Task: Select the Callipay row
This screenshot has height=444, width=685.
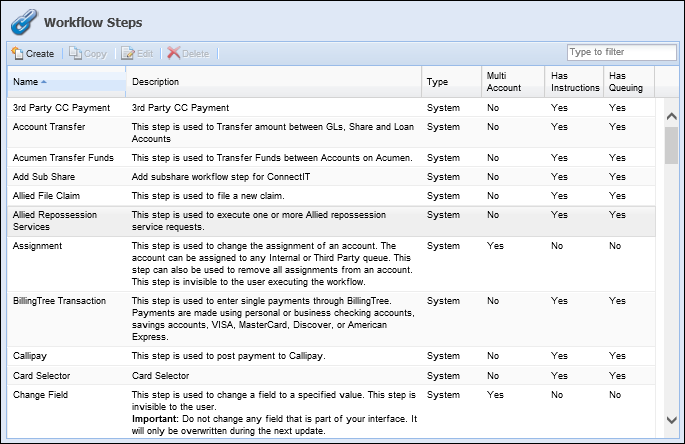Action: [332, 356]
